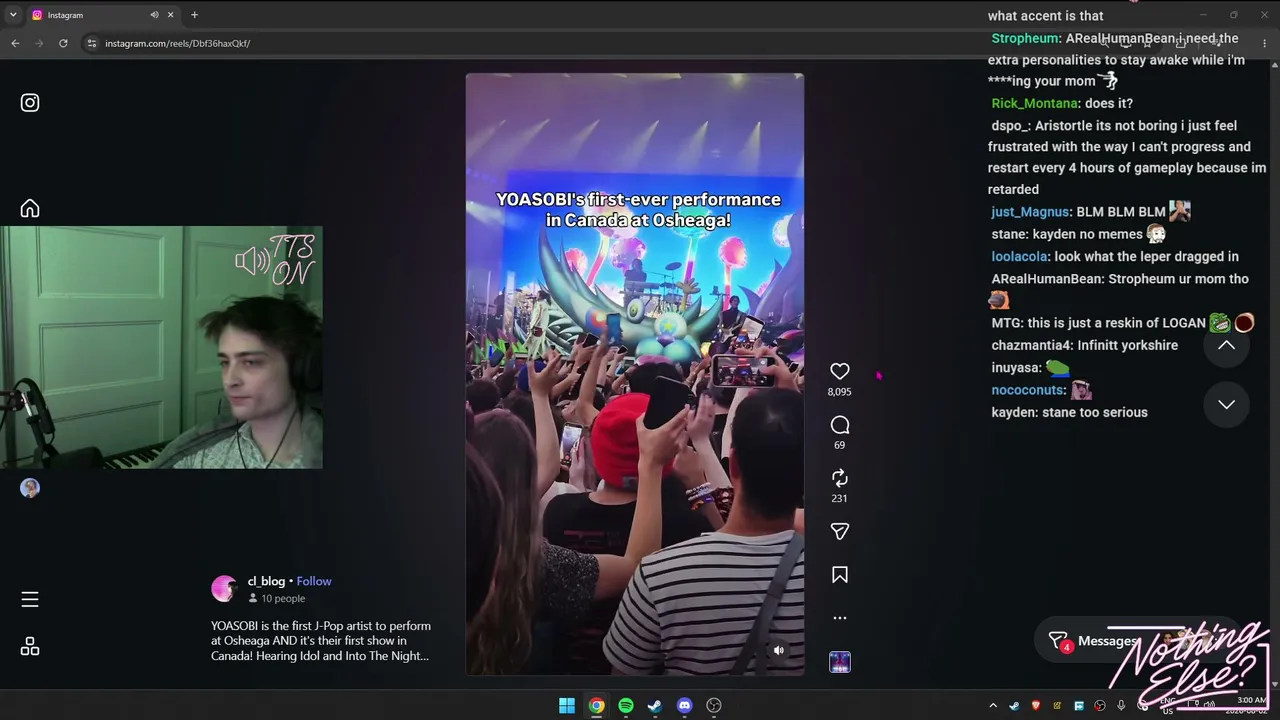Viewport: 1280px width, 720px height.
Task: Click the 231 reposts count
Action: coord(840,498)
